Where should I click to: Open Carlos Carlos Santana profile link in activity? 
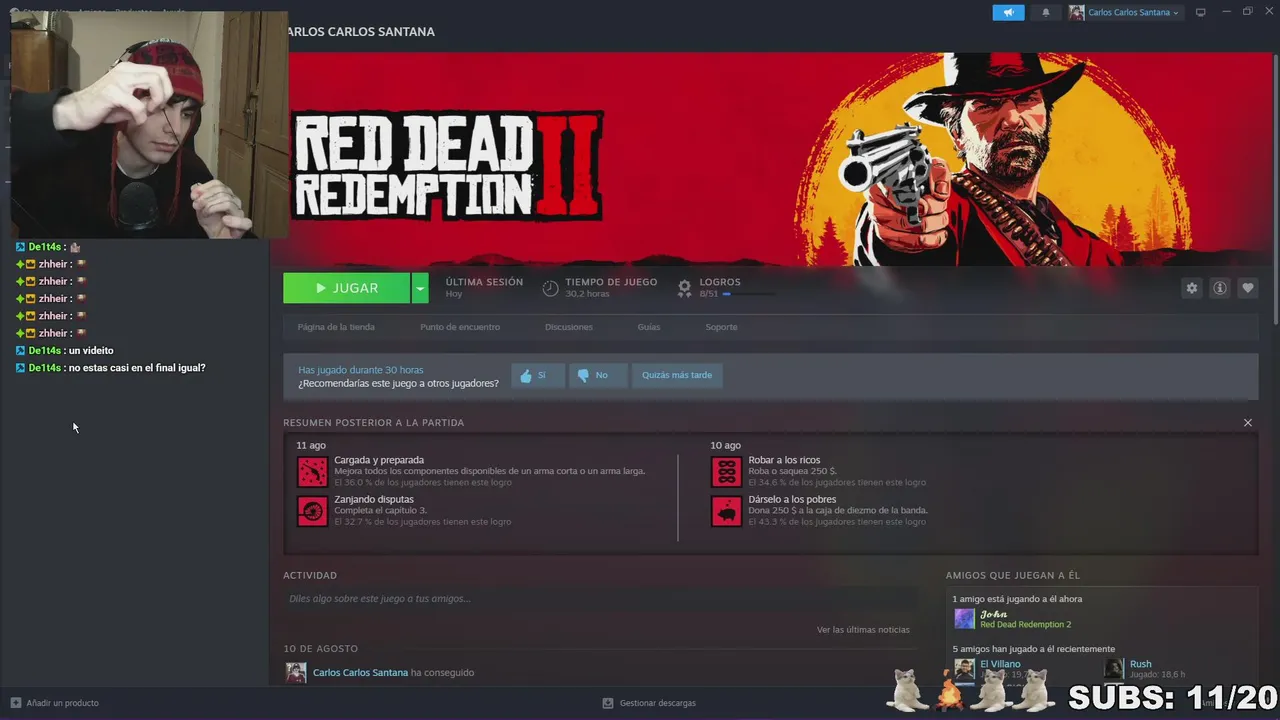(x=360, y=673)
